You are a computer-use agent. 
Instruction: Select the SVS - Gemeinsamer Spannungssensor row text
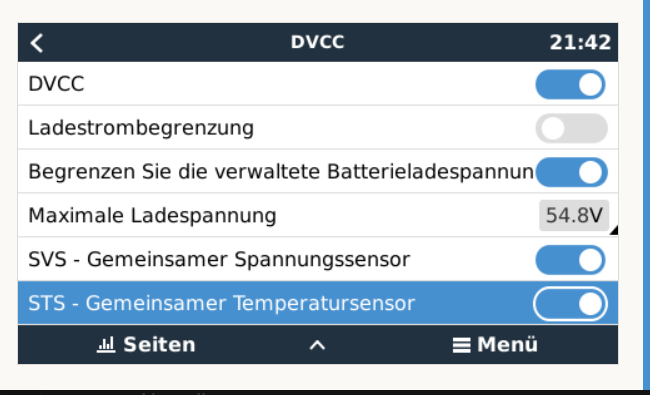219,260
